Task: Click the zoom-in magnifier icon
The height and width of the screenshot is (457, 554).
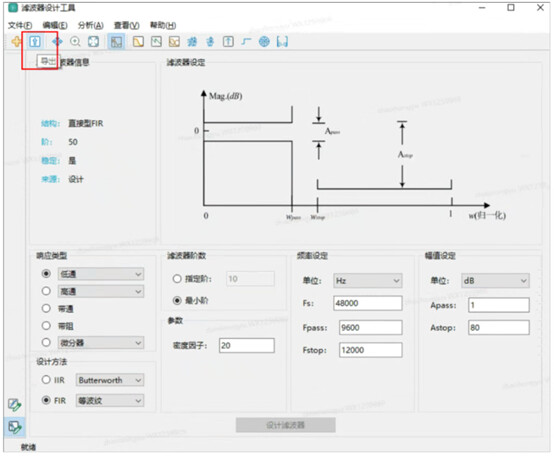Action: [75, 42]
